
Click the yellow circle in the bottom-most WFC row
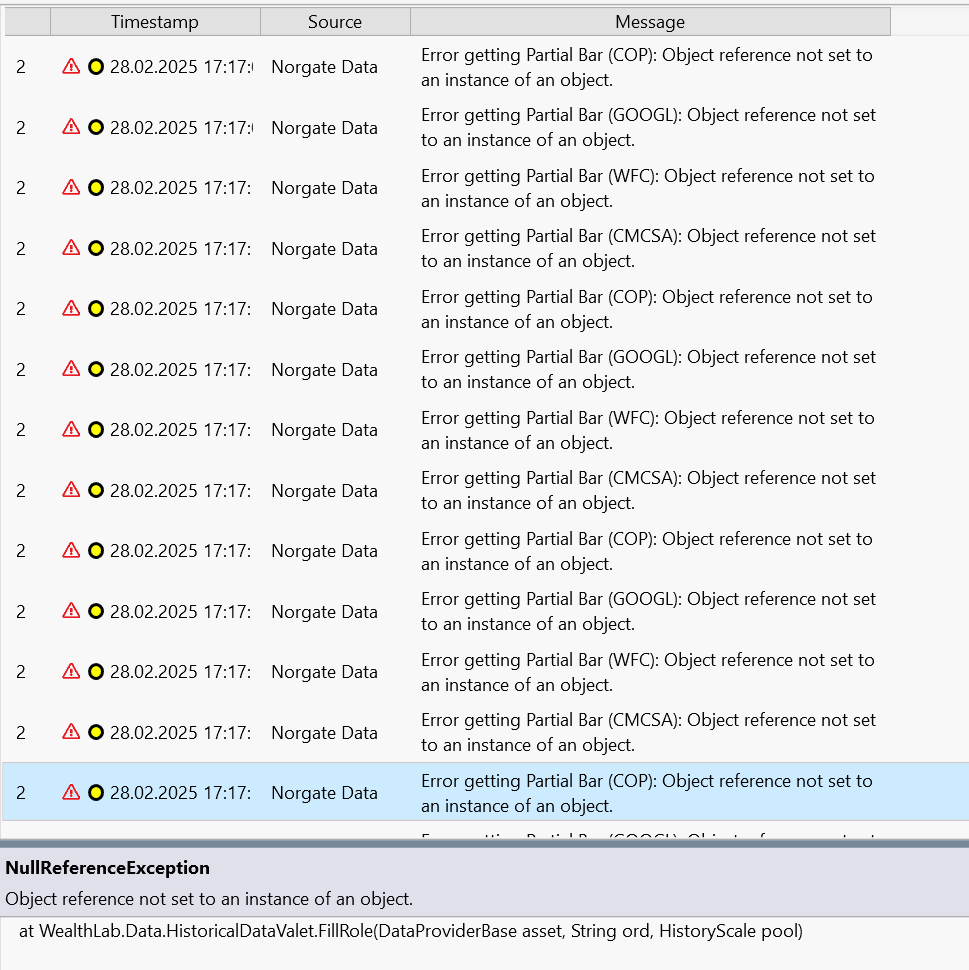tap(96, 672)
